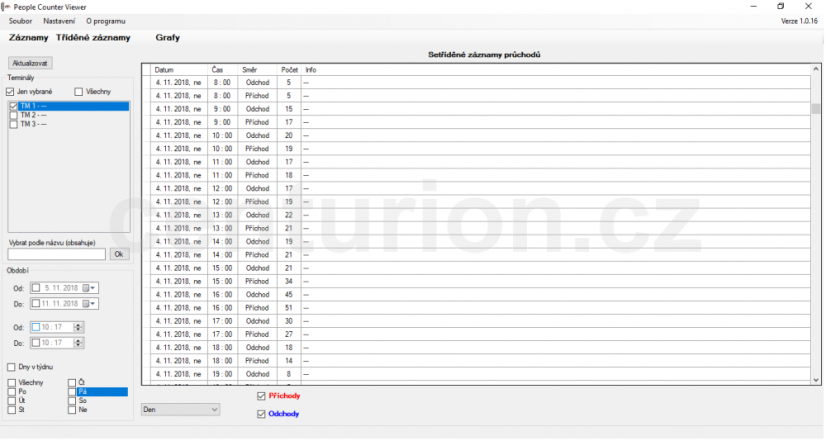This screenshot has height=441, width=826.
Task: Sort by the Směr column header
Action: tap(258, 70)
